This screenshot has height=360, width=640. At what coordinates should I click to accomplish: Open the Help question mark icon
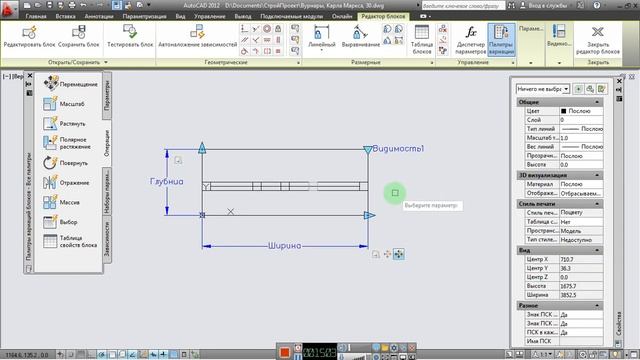coord(597,5)
